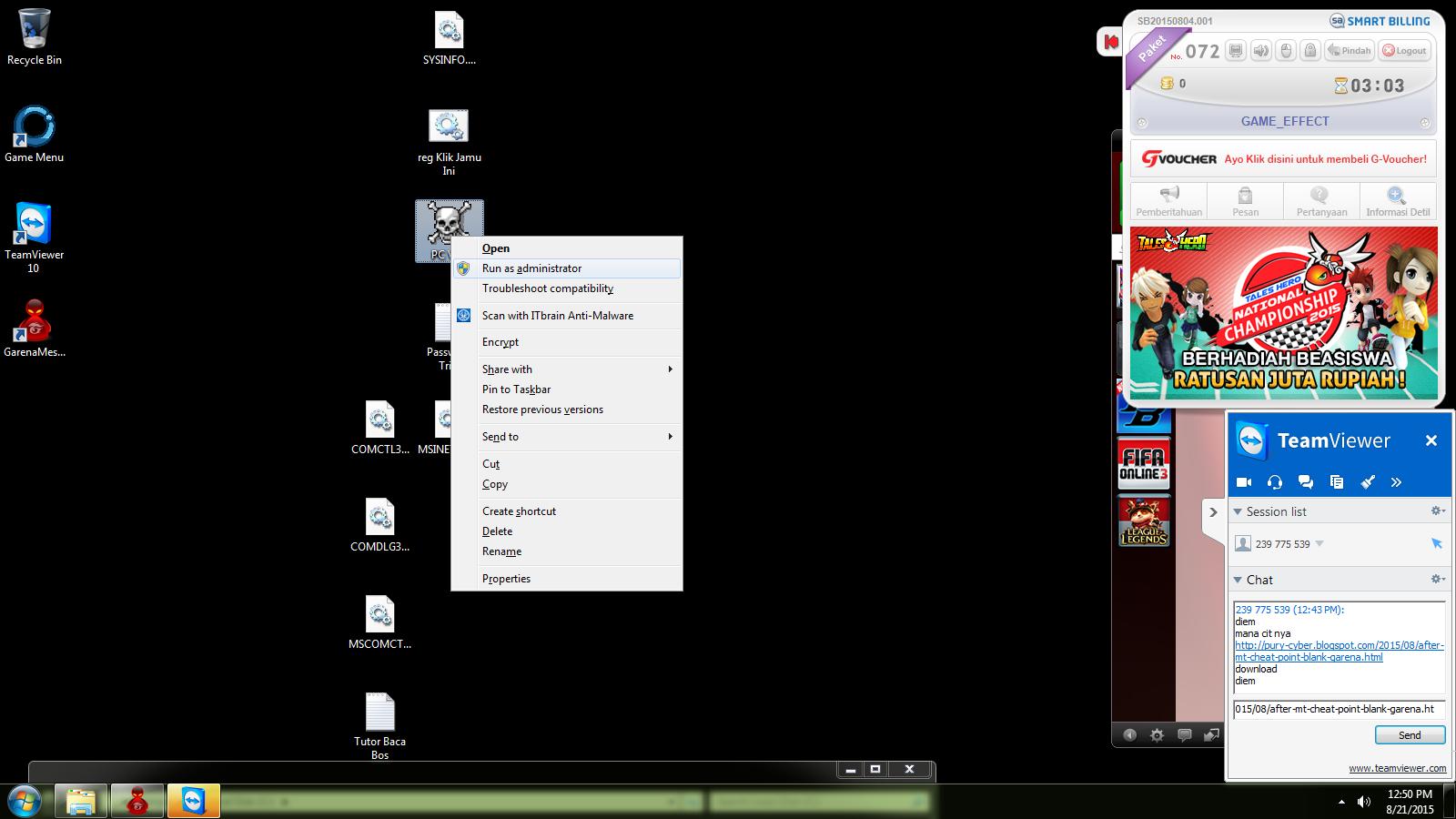Click the TeamViewer chat message input field

[x=1339, y=710]
